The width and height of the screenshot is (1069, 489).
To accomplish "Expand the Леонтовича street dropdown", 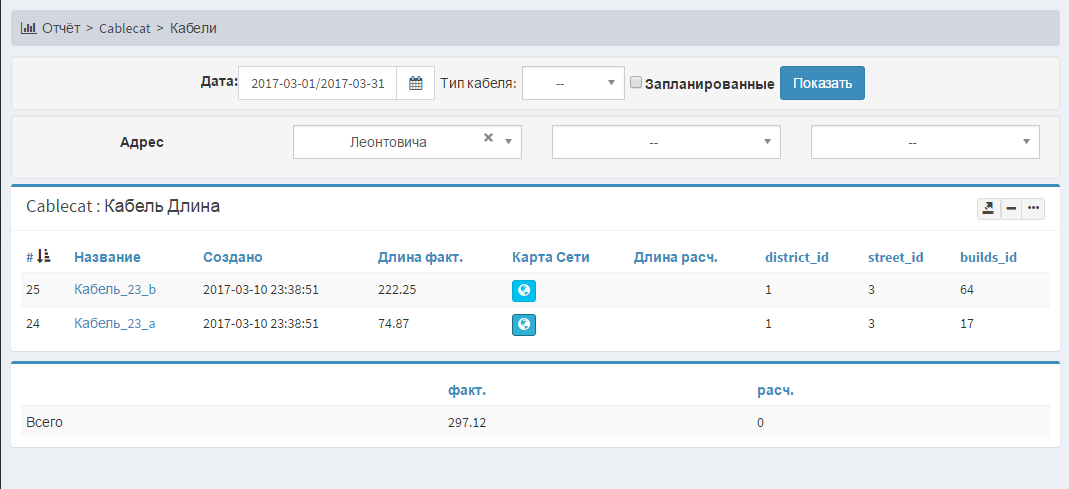I will coord(509,142).
